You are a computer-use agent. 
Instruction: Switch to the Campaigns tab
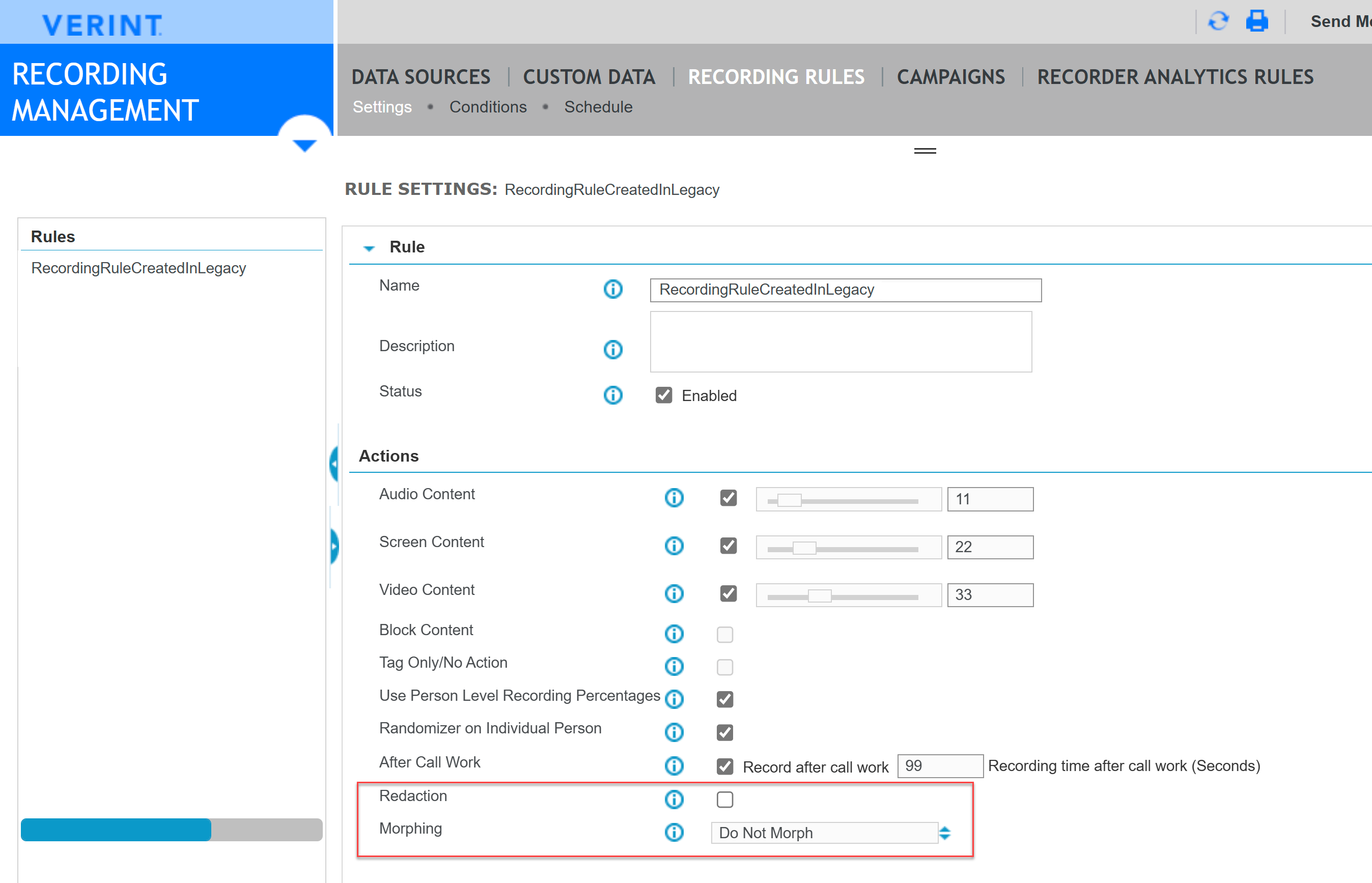tap(950, 77)
